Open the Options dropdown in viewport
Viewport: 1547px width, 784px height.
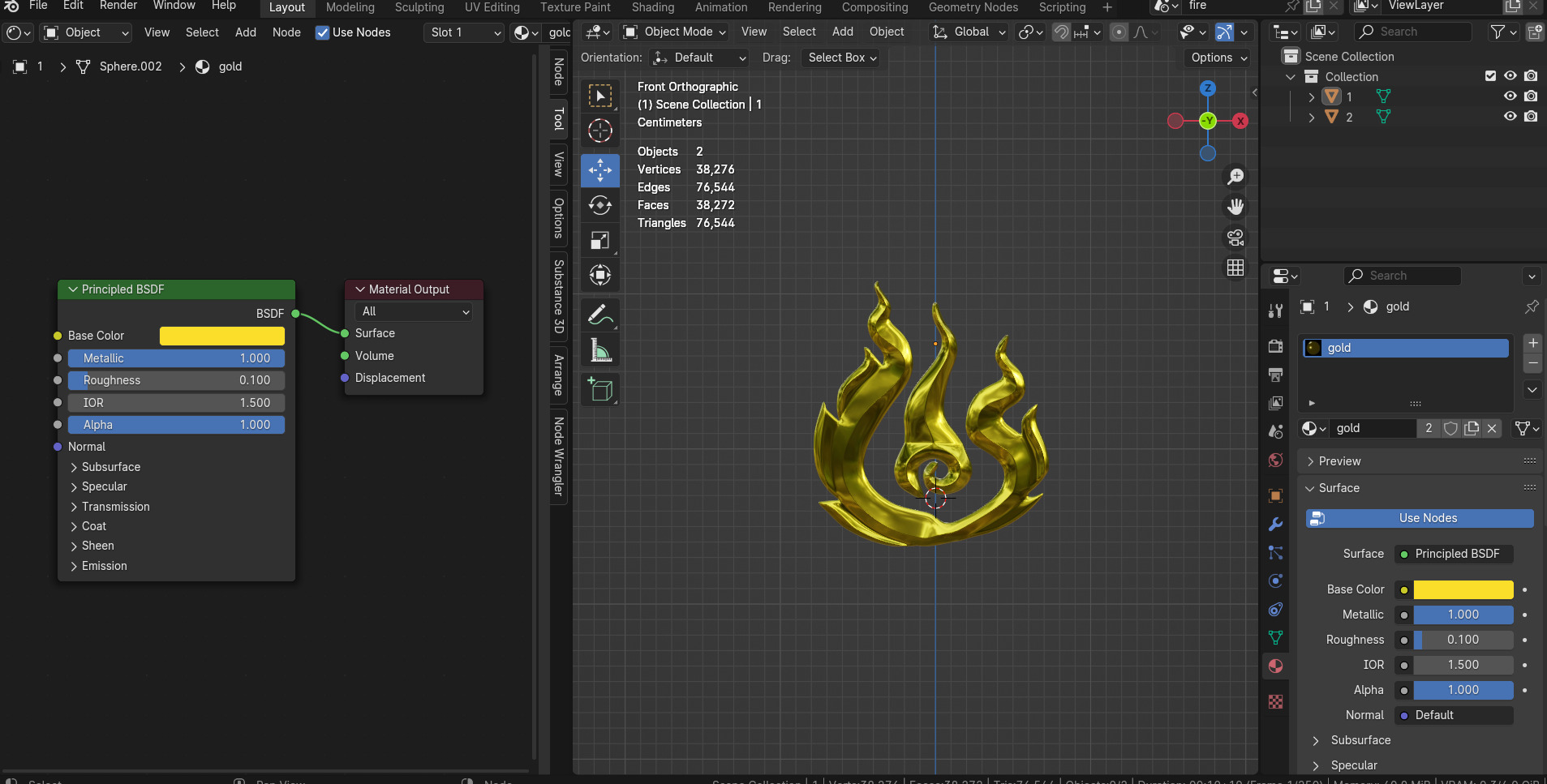click(x=1218, y=58)
